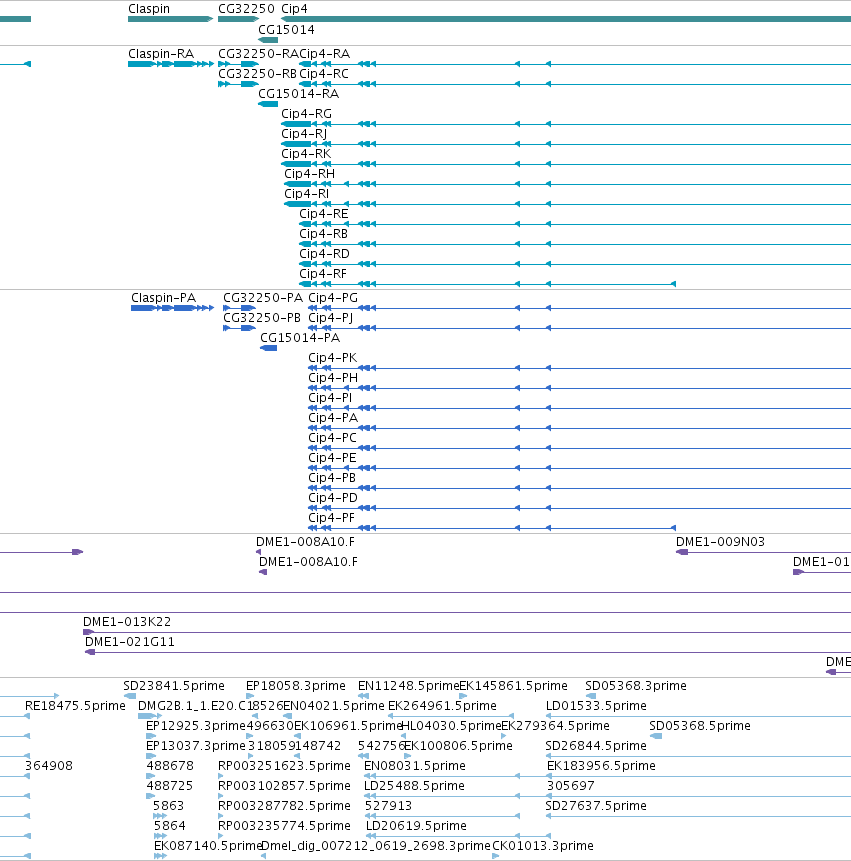Screen dimensions: 851x861
Task: Click the LD01533.5prime EST label
Action: [596, 706]
